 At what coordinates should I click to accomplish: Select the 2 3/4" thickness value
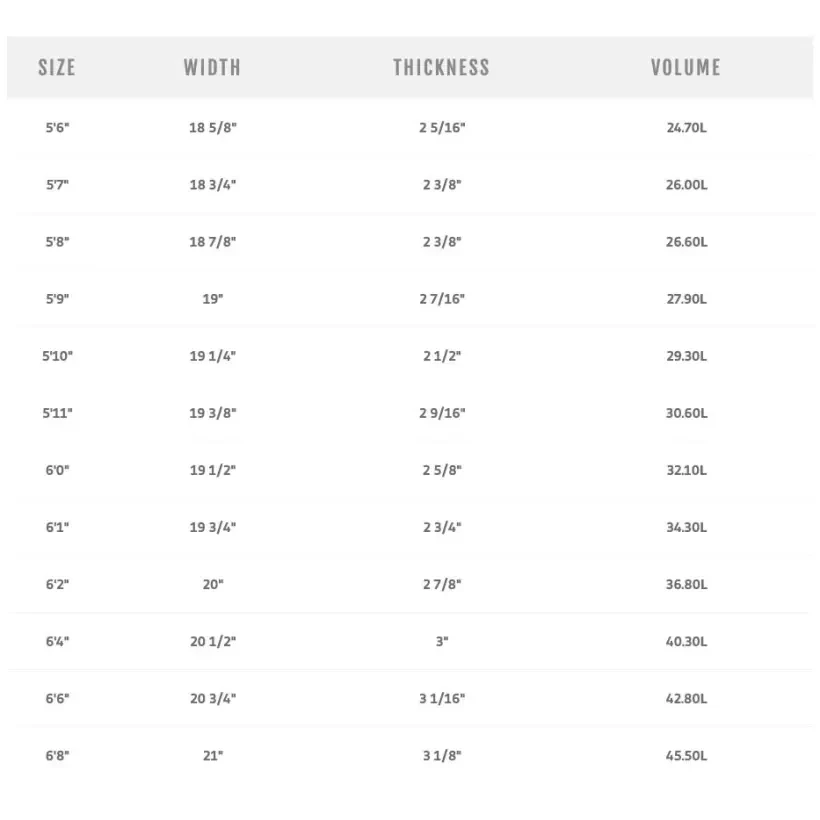[442, 527]
